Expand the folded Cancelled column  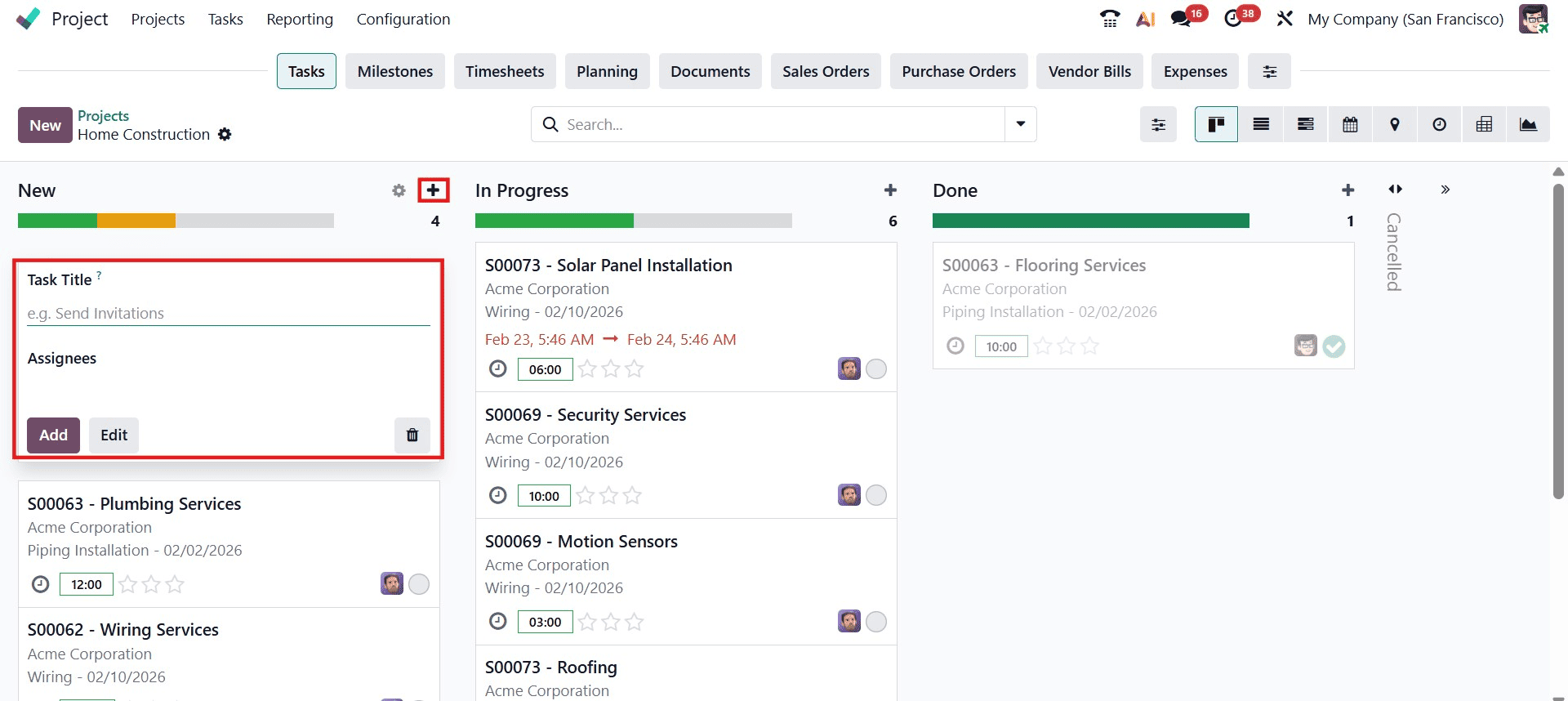click(x=1395, y=190)
